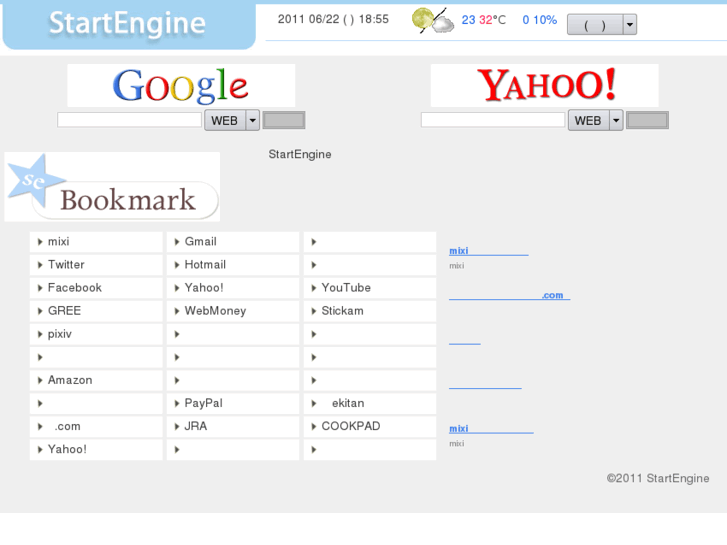This screenshot has width=727, height=545.
Task: Click the 23 32°C temperature reading
Action: tap(484, 20)
